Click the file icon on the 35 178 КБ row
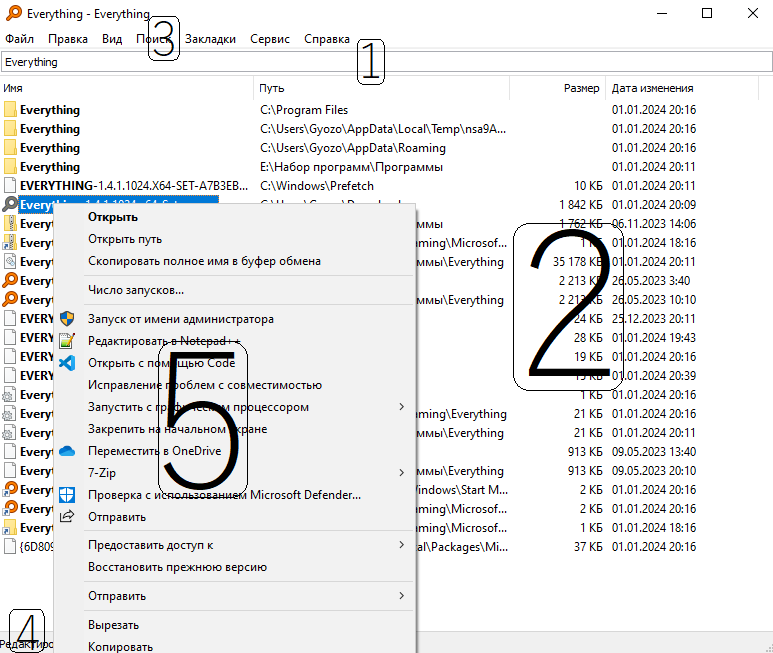Viewport: 773px width, 653px height. (x=10, y=262)
